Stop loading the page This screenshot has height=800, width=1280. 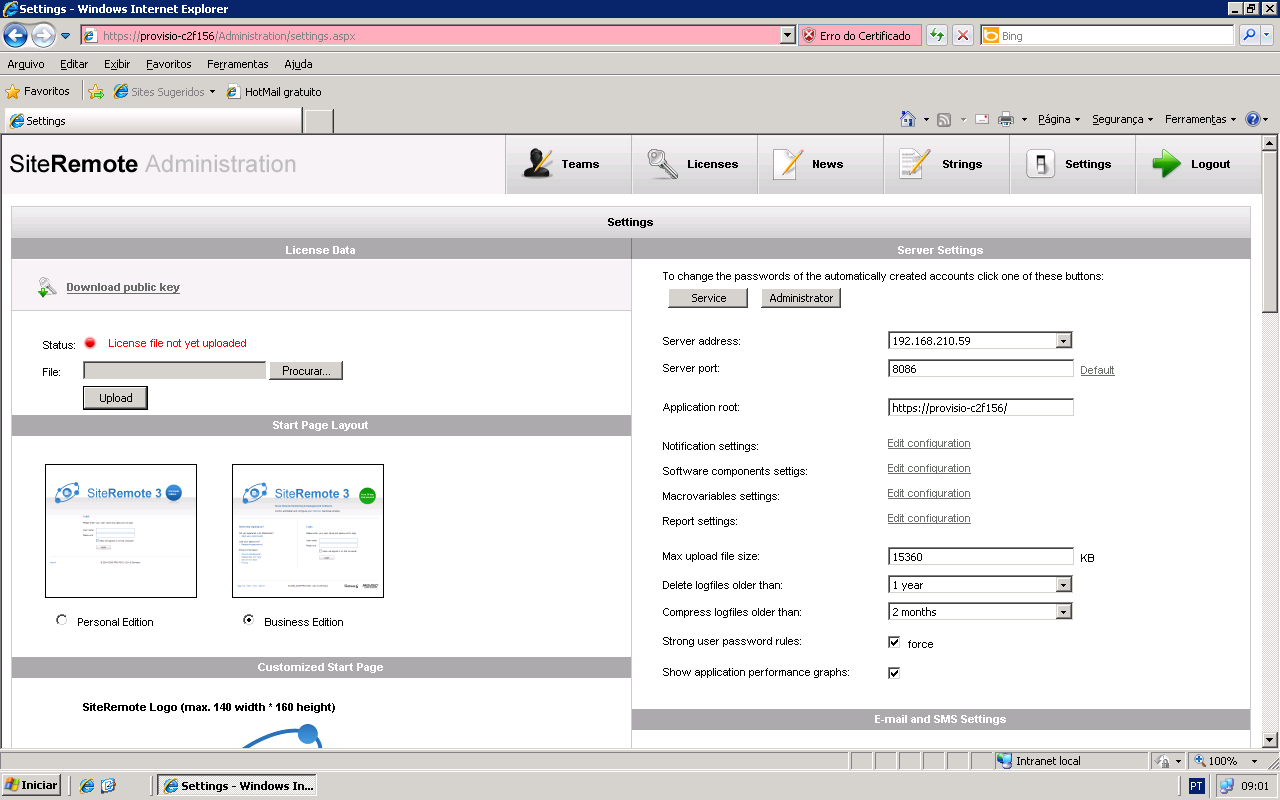pos(962,36)
